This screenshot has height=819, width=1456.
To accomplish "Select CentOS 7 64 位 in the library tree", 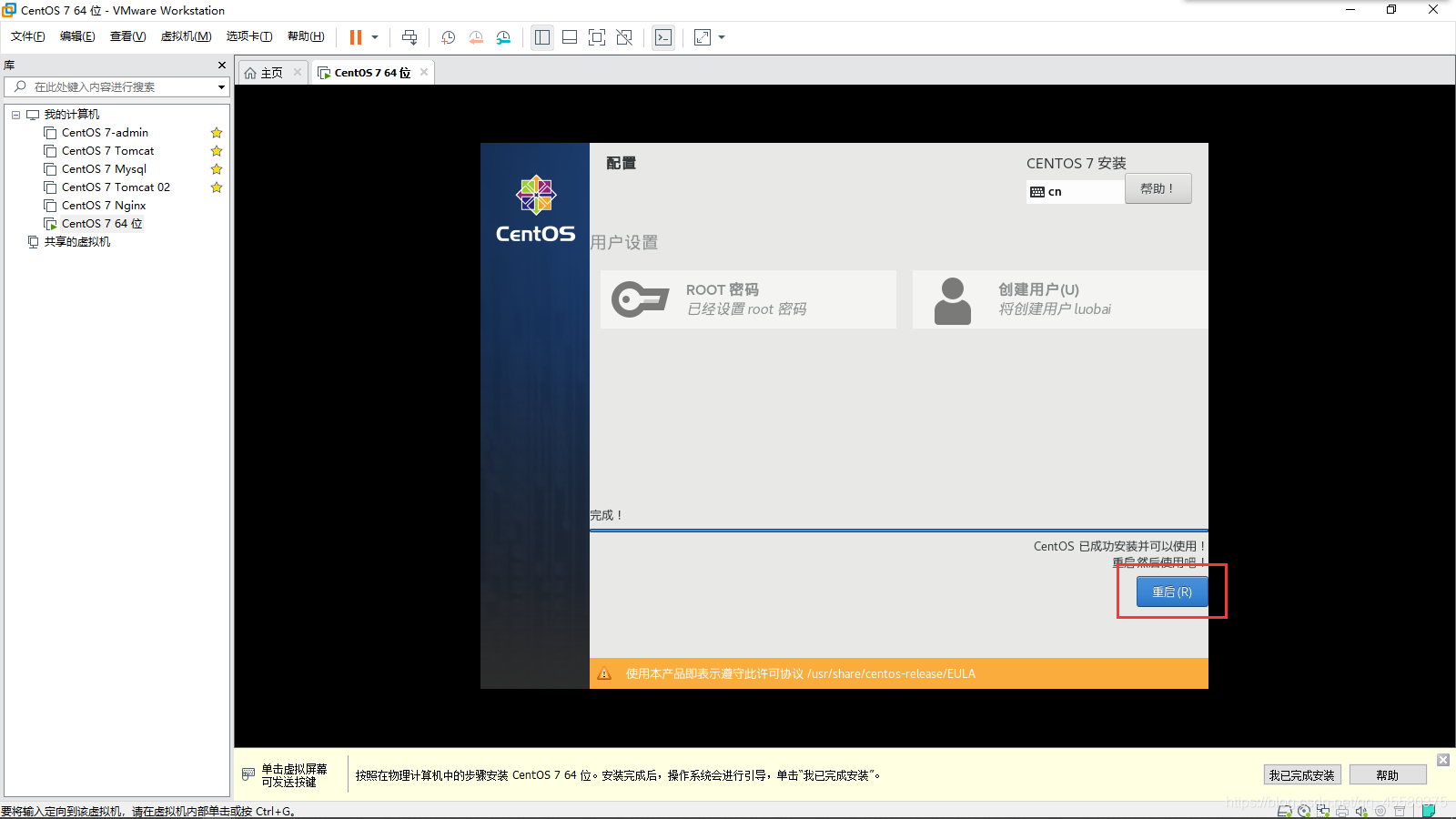I will (102, 224).
